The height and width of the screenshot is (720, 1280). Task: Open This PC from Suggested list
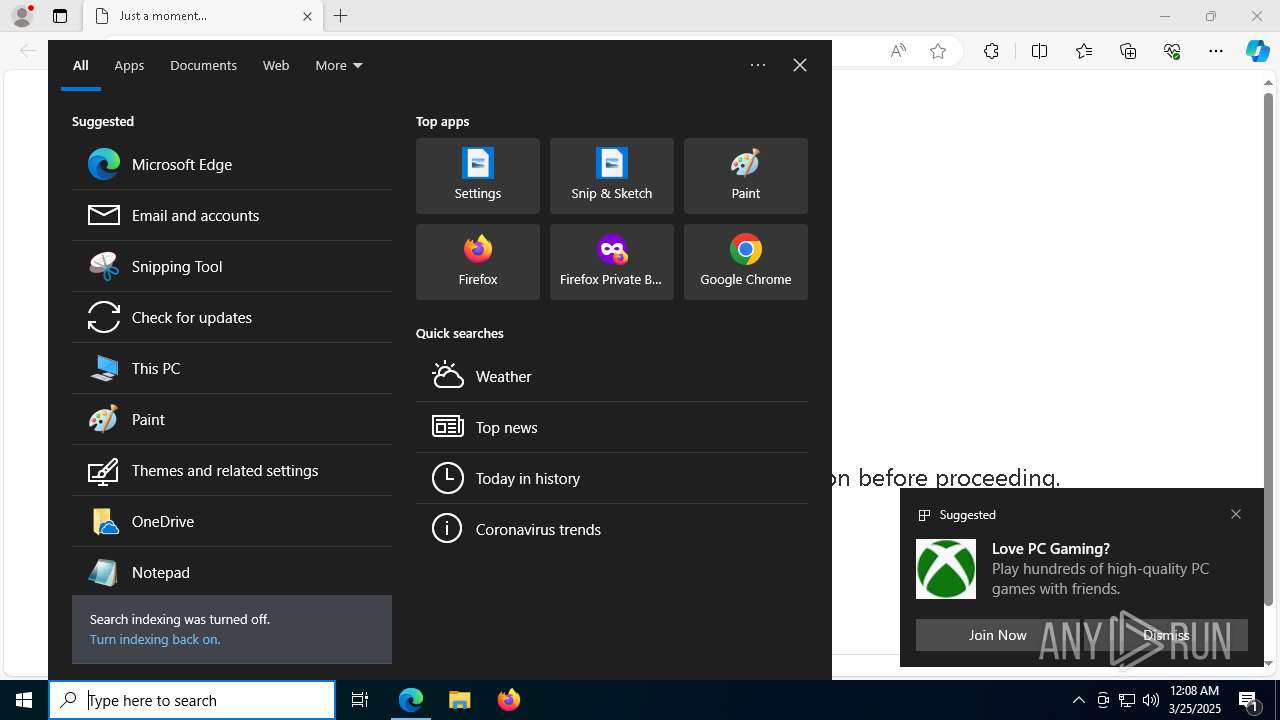pos(231,368)
